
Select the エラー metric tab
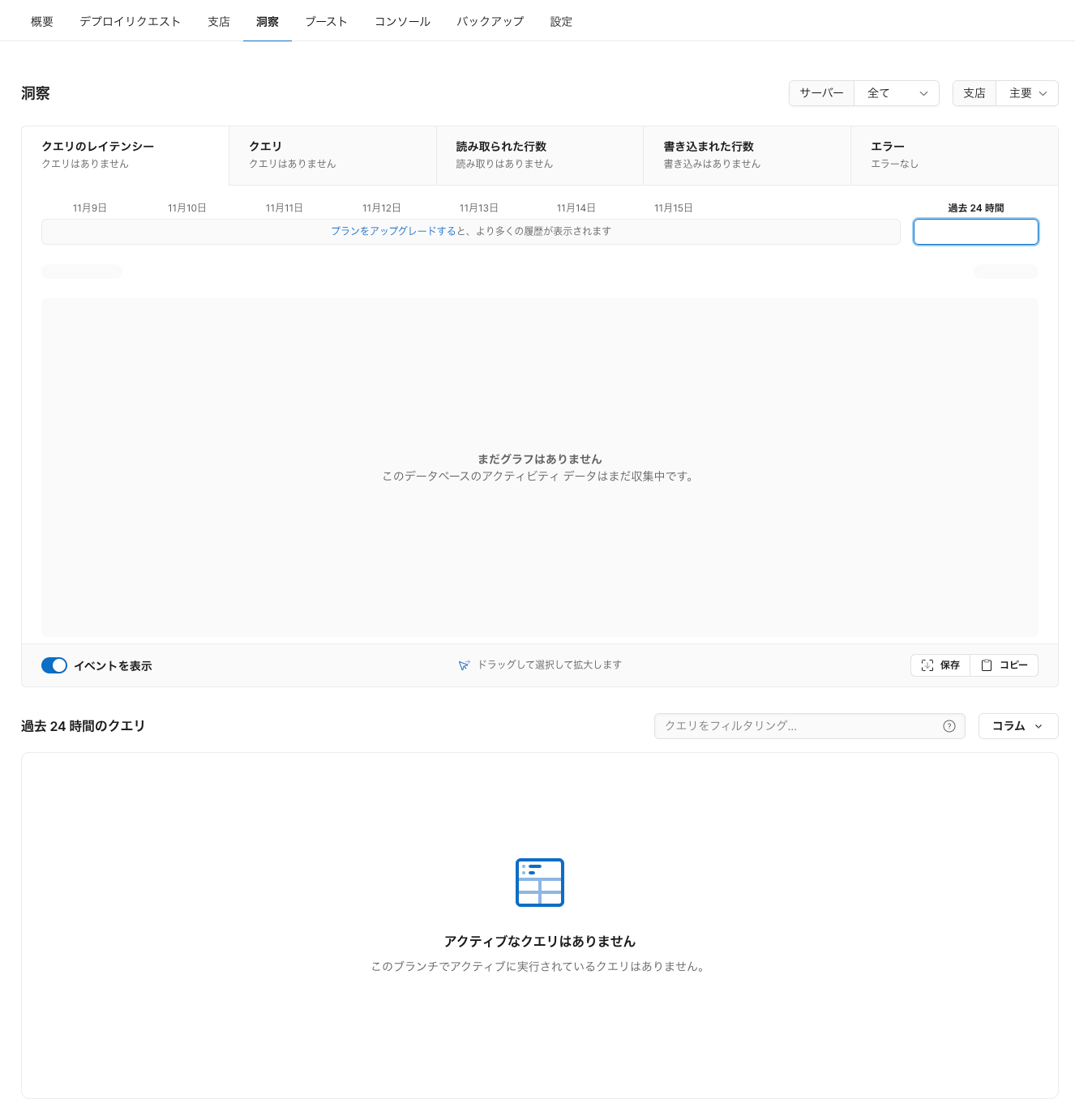tap(954, 156)
